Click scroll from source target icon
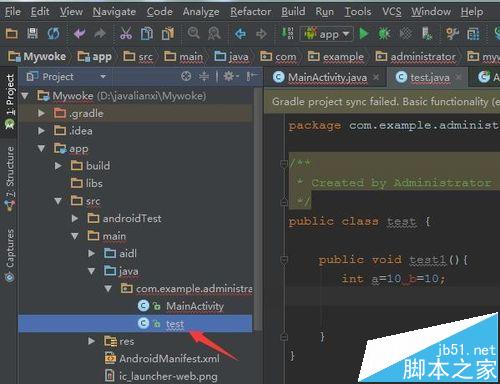The width and height of the screenshot is (500, 384). [186, 77]
